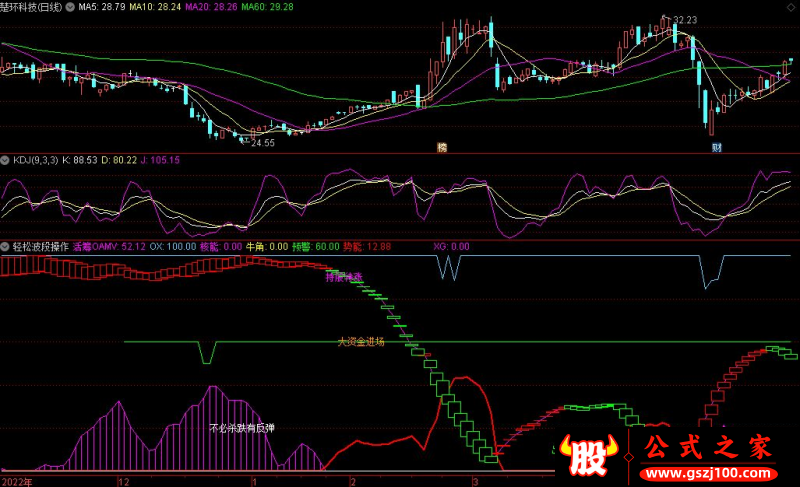Click the MA5: 28.79 label
Viewport: 800px width, 487px height.
102,7
